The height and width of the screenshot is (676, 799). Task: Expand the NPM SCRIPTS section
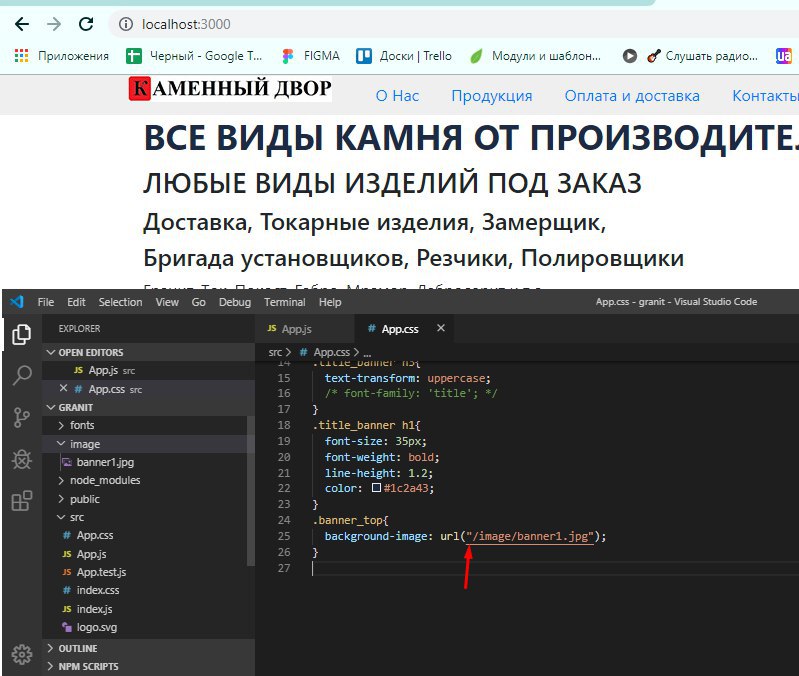pos(148,666)
